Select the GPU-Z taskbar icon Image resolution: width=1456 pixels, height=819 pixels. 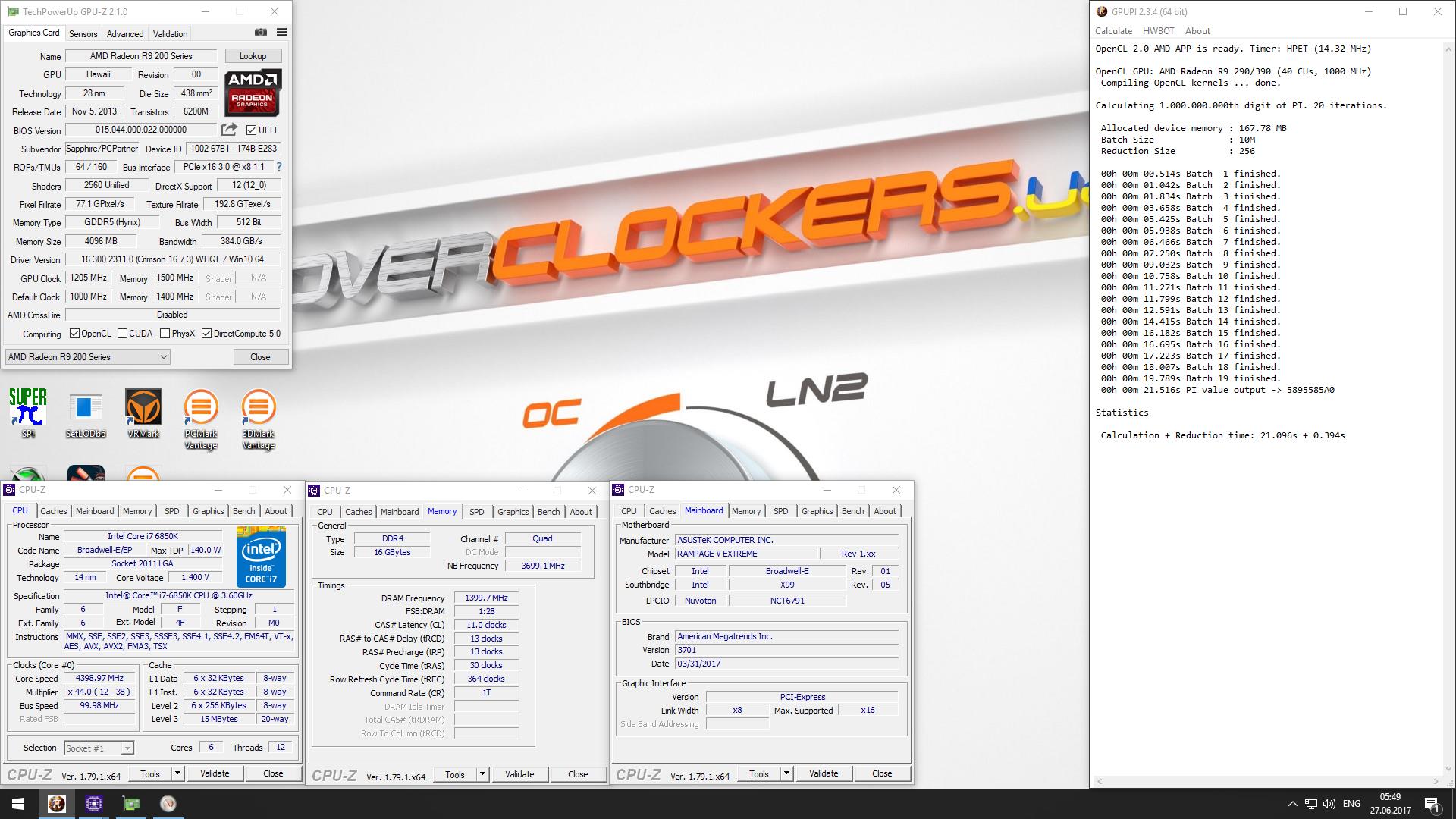[130, 804]
